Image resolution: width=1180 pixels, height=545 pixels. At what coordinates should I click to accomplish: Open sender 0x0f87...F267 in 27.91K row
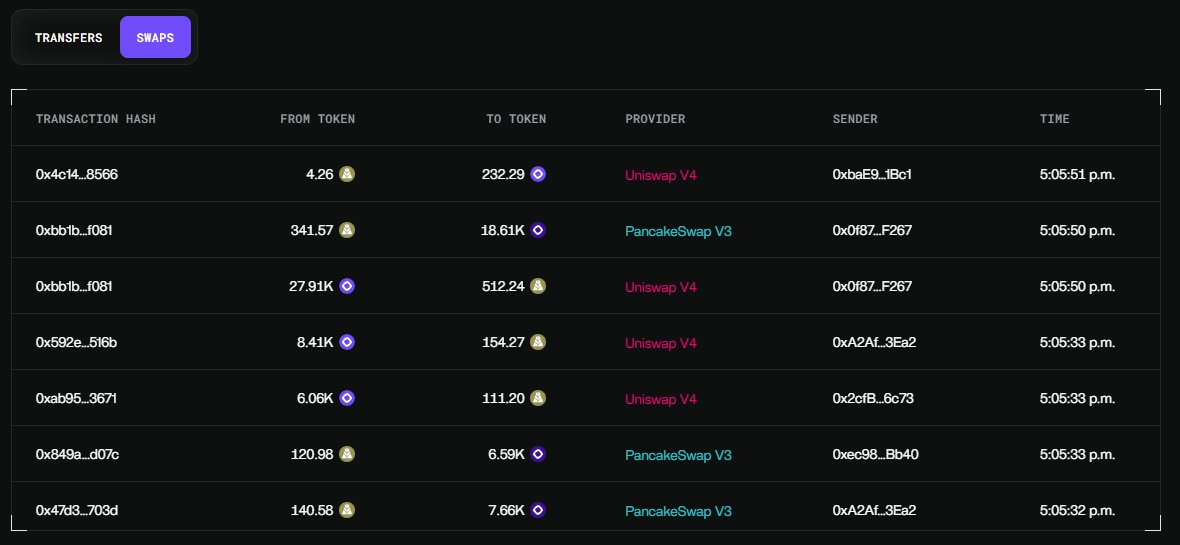(x=871, y=286)
